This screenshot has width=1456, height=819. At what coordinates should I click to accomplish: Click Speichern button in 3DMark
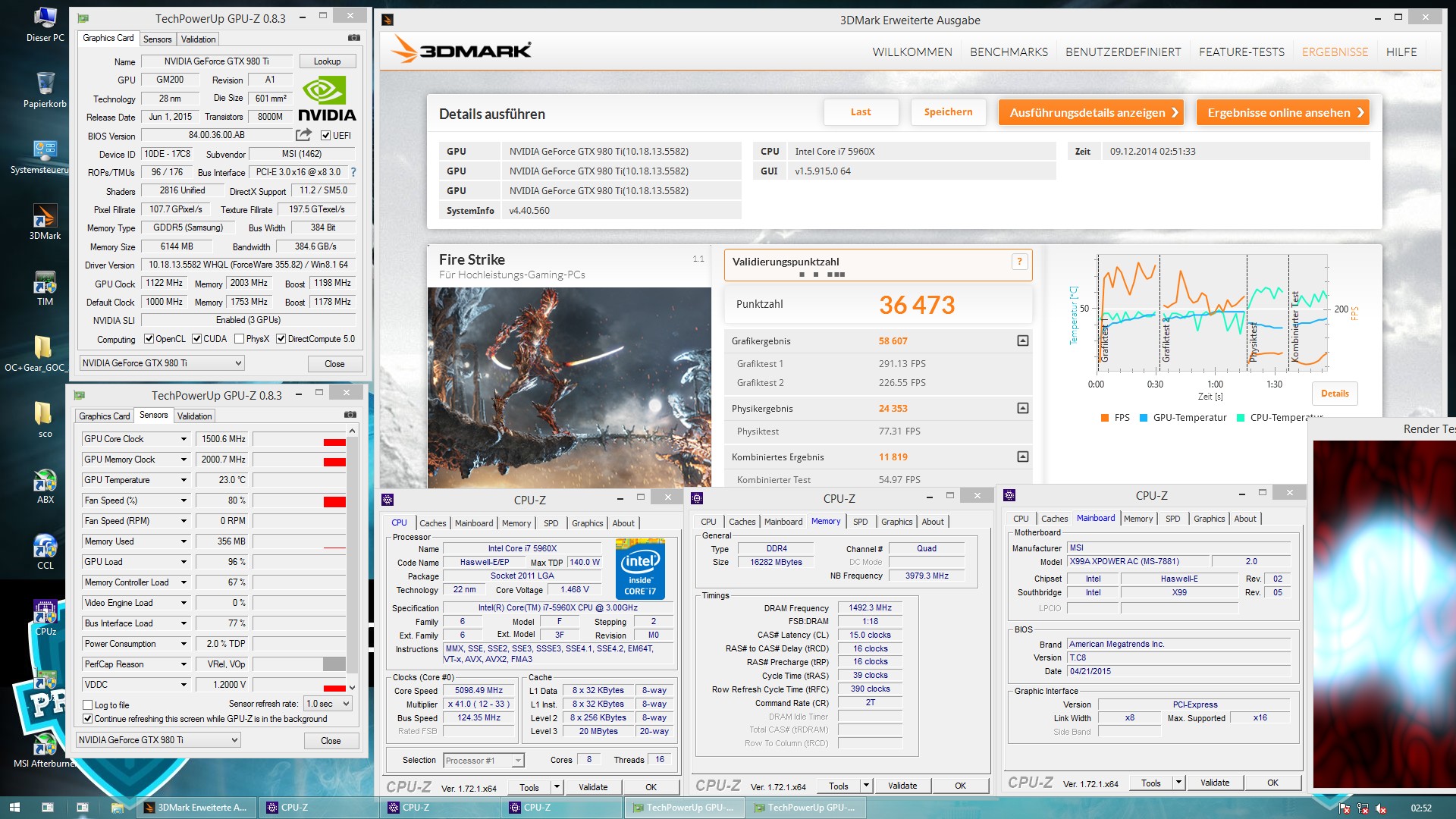(x=948, y=112)
